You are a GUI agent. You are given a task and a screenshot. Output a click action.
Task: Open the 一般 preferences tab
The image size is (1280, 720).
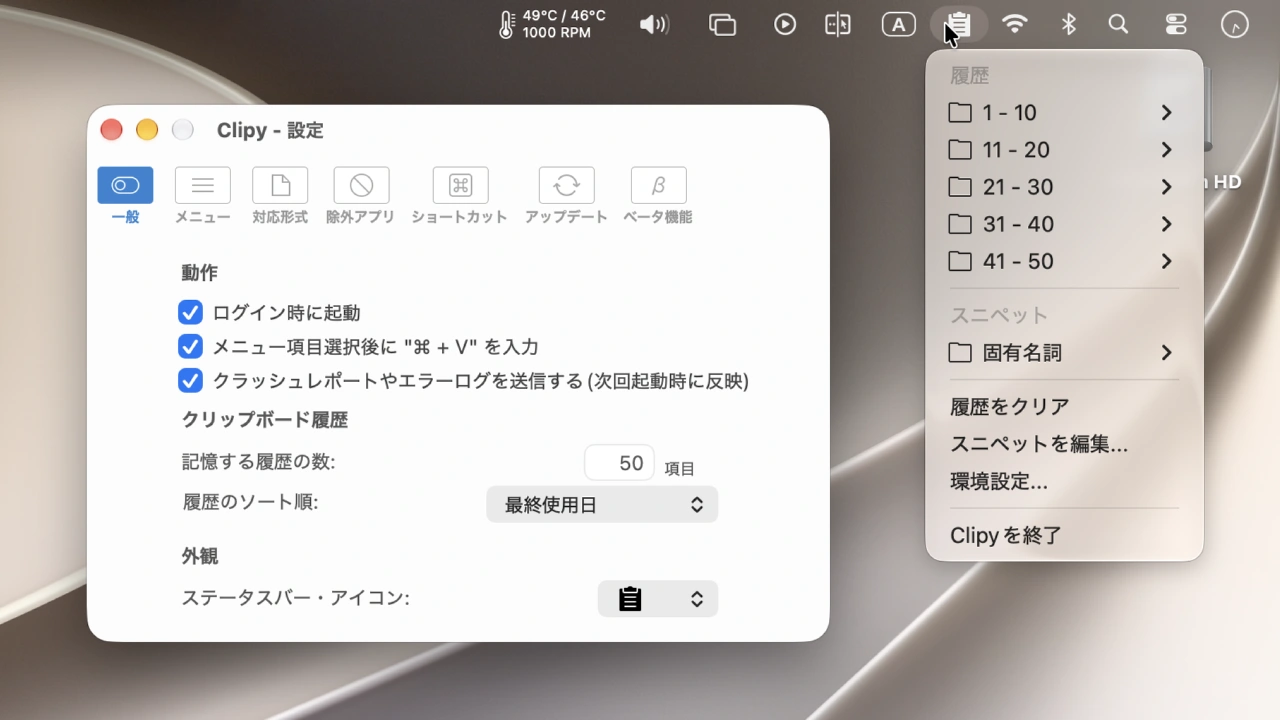[x=125, y=196]
